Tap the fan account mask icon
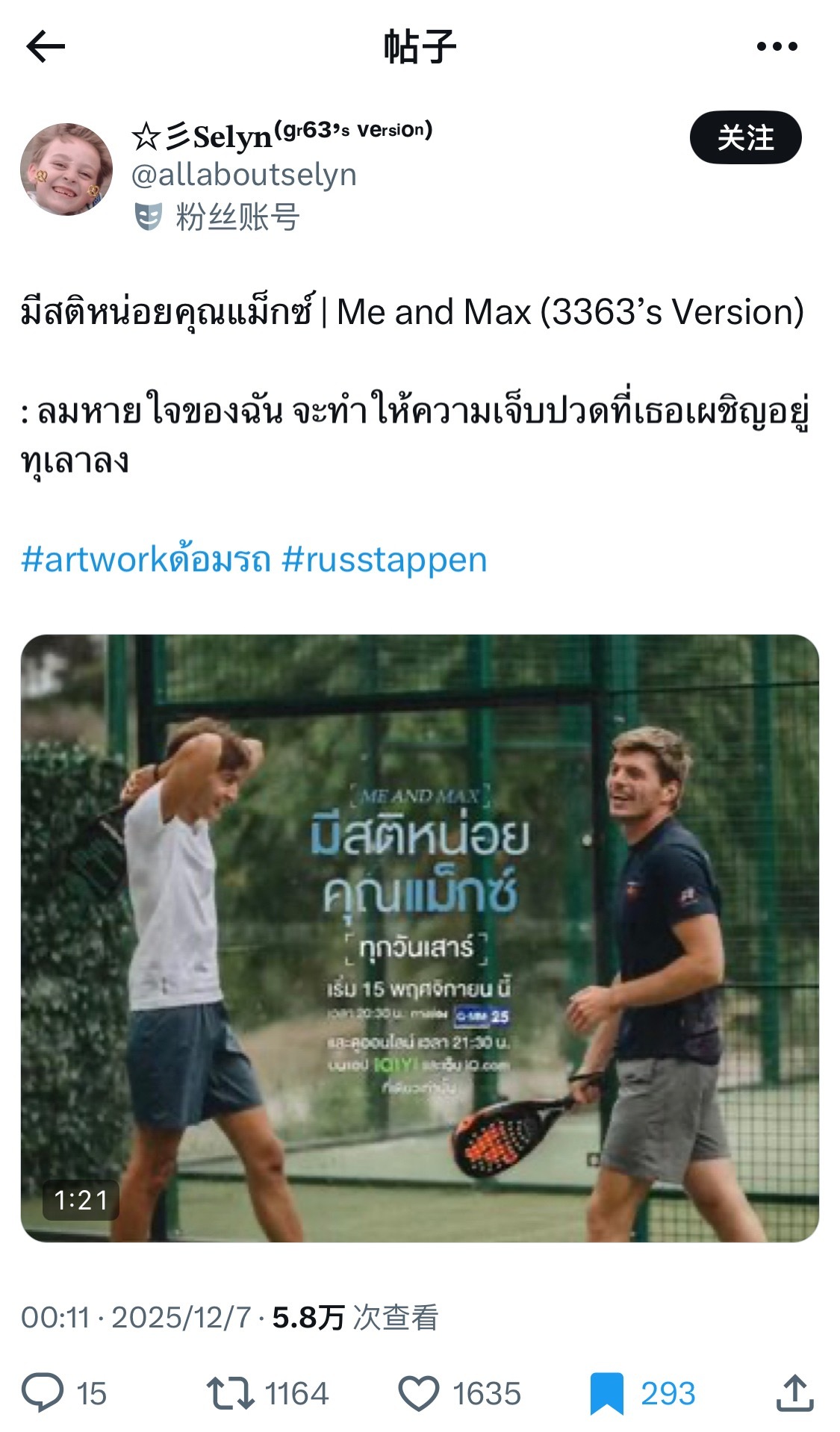This screenshot has height=1432, width=840. pyautogui.click(x=148, y=217)
